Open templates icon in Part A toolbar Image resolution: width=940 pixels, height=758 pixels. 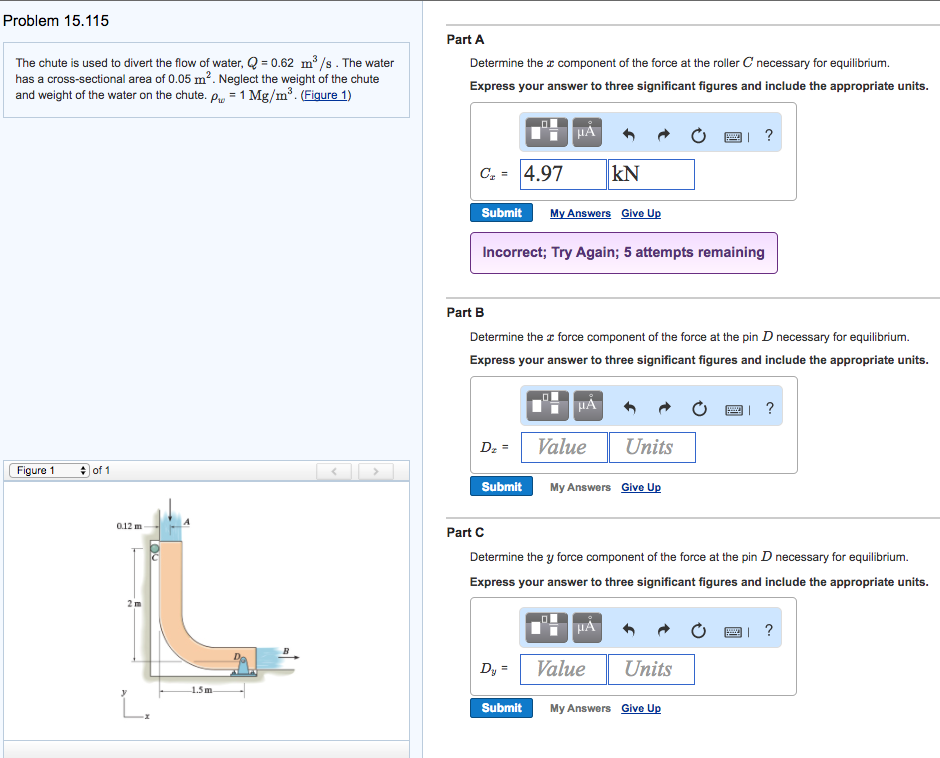pos(547,132)
